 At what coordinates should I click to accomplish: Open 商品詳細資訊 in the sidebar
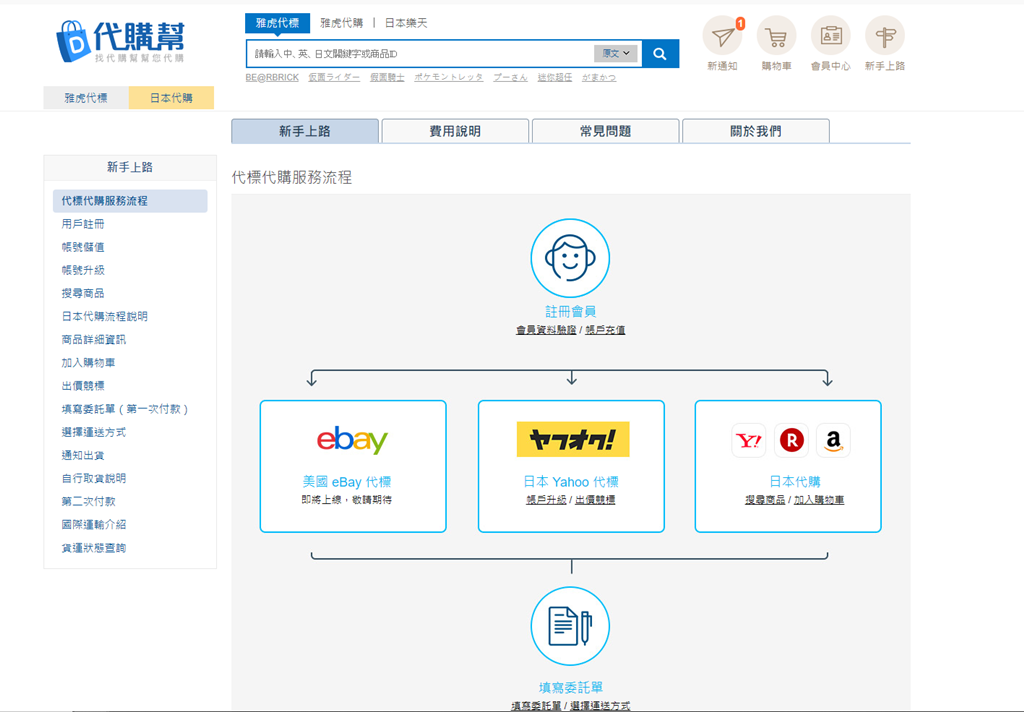point(93,340)
